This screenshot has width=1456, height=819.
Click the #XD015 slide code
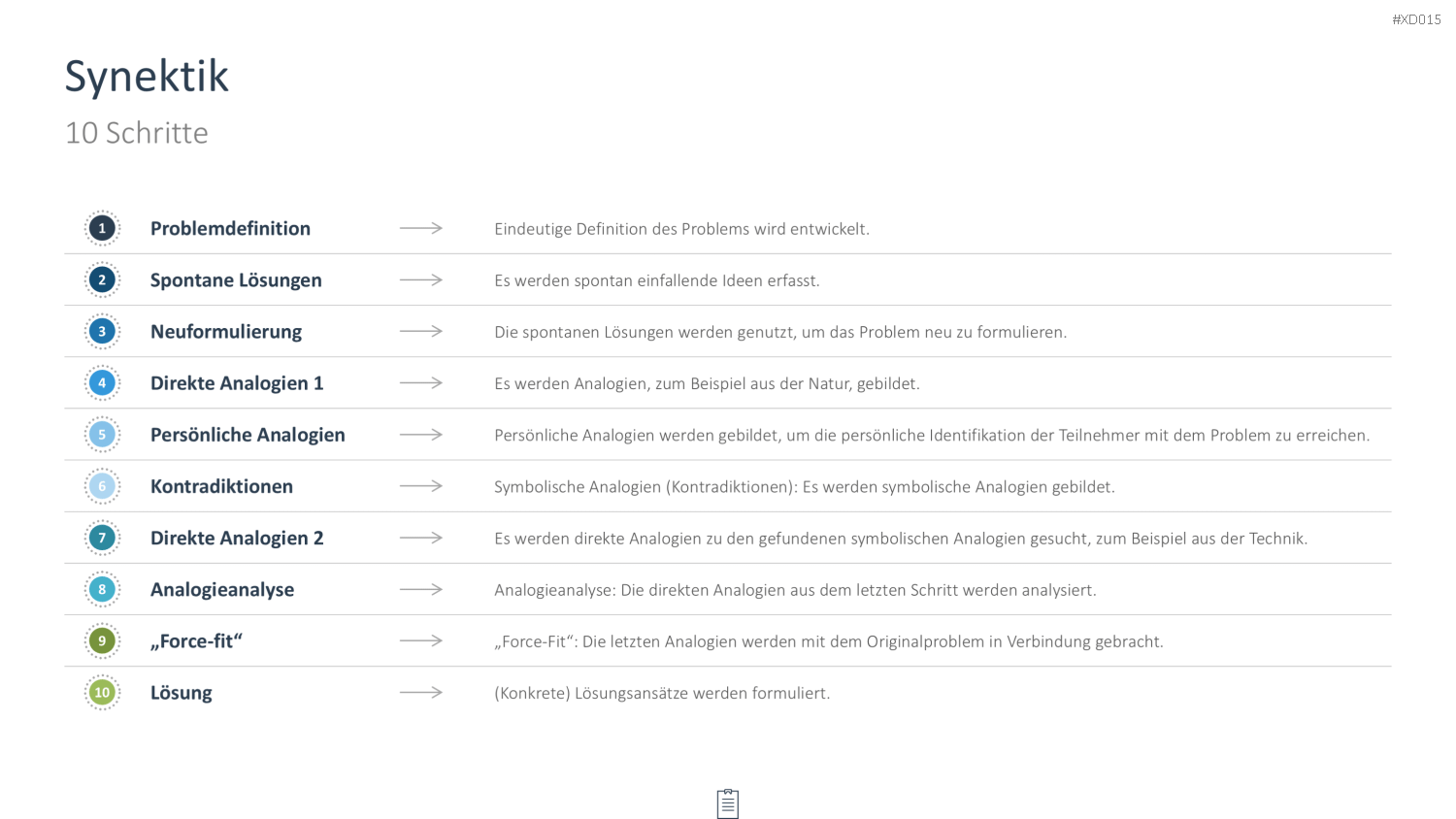click(x=1416, y=19)
